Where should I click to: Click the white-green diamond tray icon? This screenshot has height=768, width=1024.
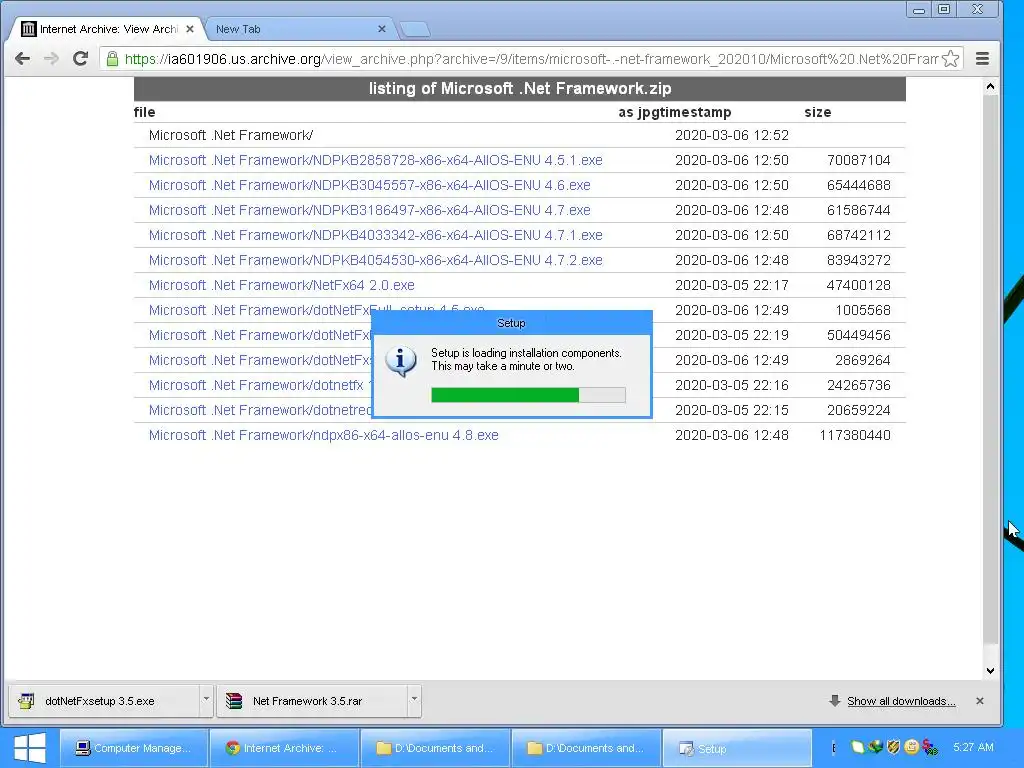tap(857, 746)
